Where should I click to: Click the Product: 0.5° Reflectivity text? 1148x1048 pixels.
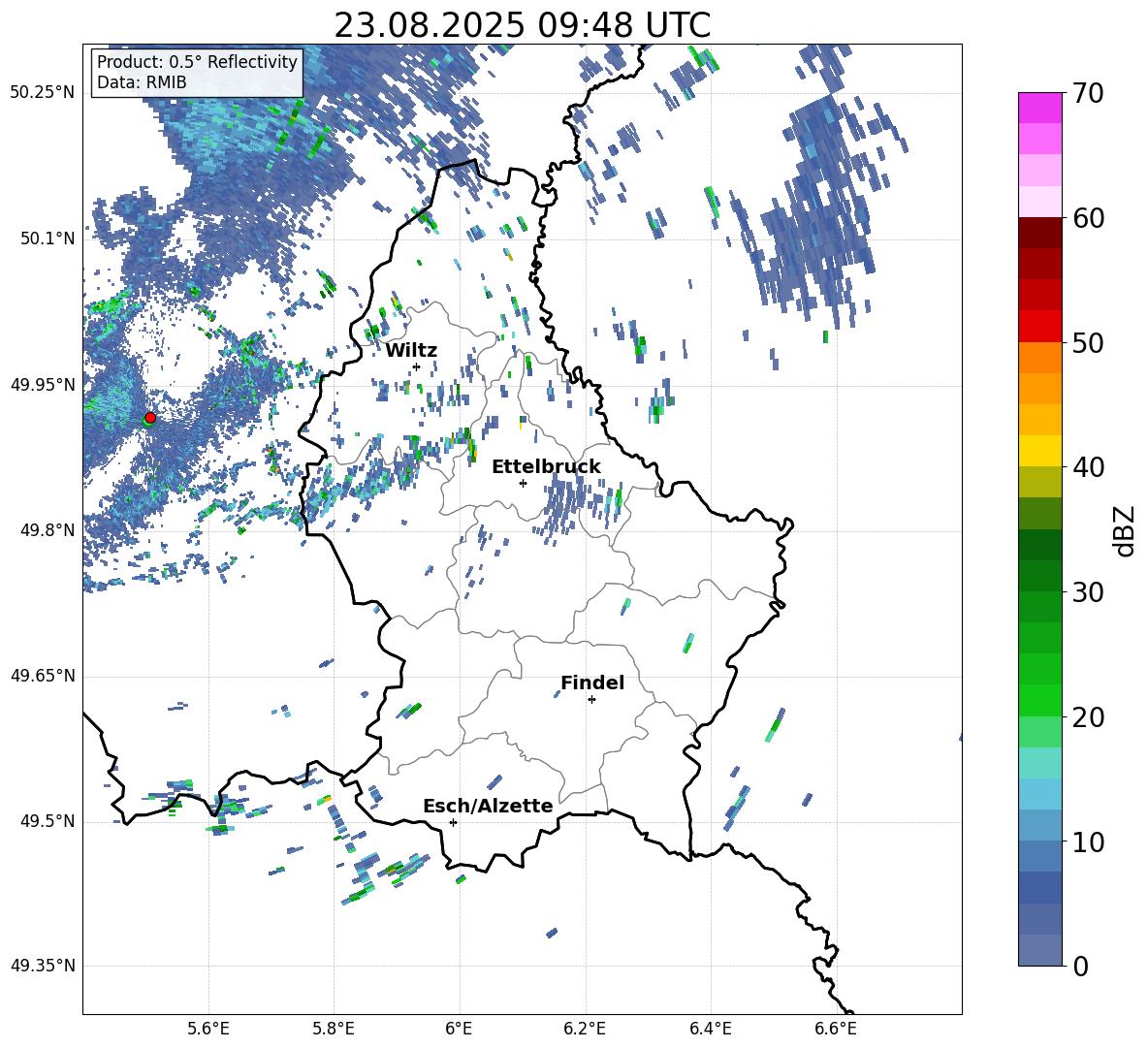tap(197, 62)
